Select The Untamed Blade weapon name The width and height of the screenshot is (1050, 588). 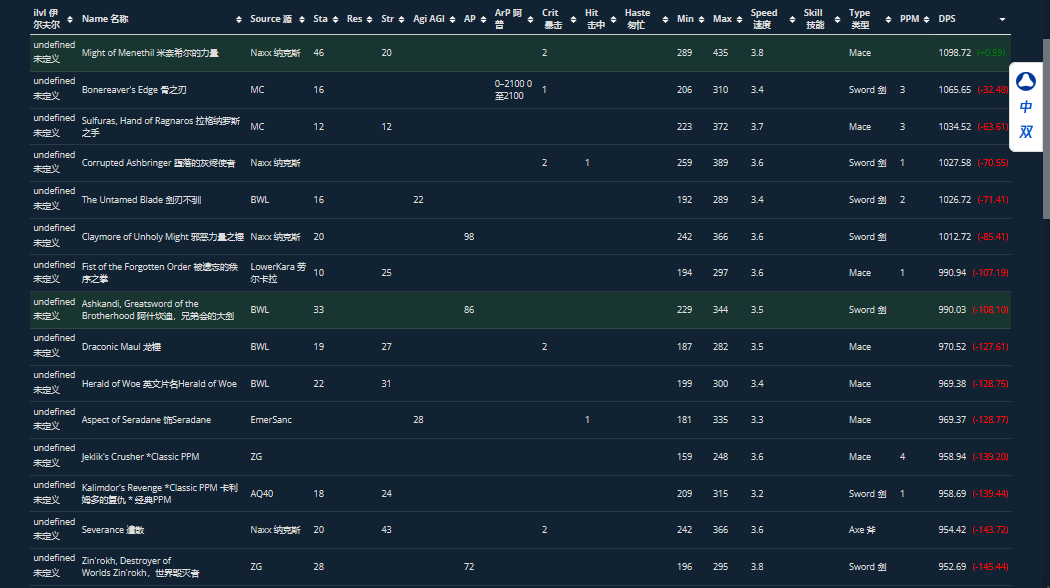click(141, 200)
